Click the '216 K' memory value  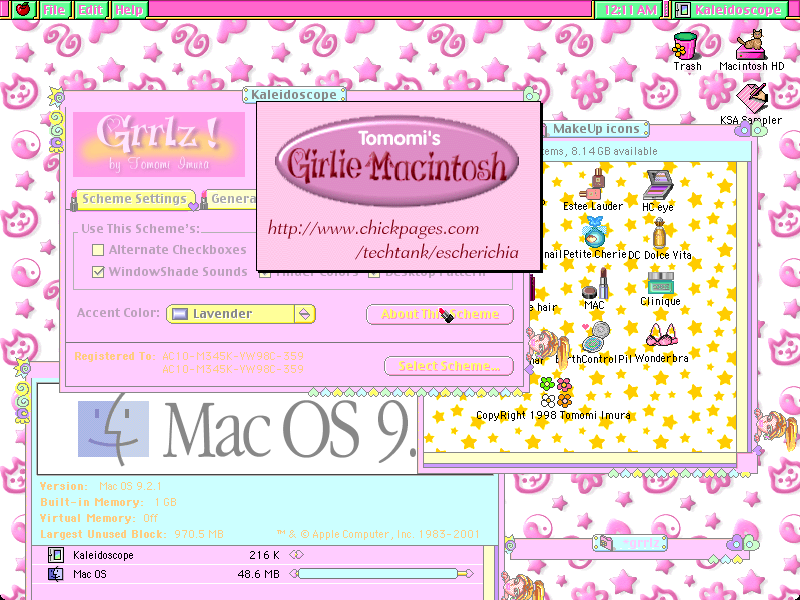click(264, 555)
